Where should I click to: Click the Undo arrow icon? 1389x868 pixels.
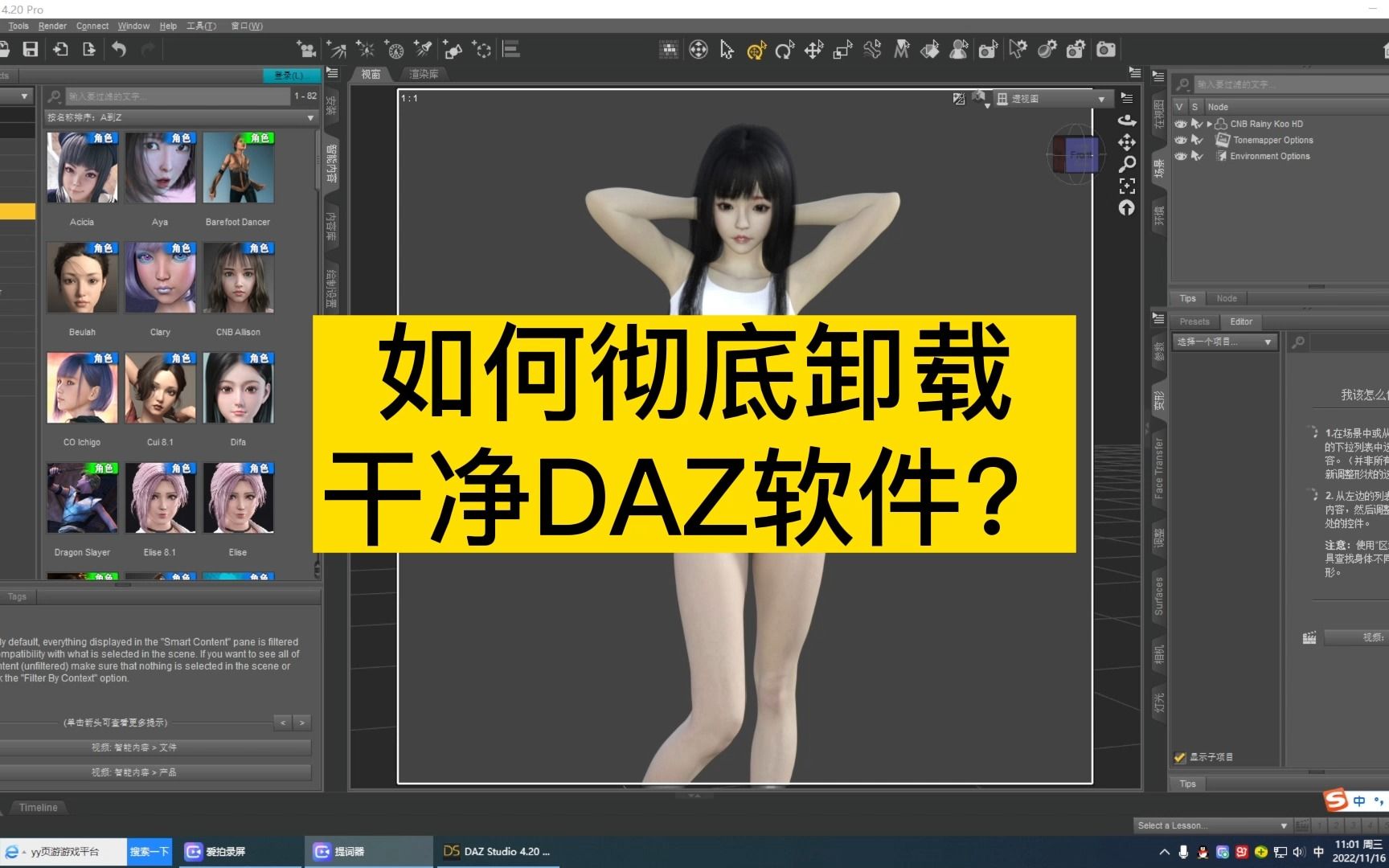(x=119, y=49)
